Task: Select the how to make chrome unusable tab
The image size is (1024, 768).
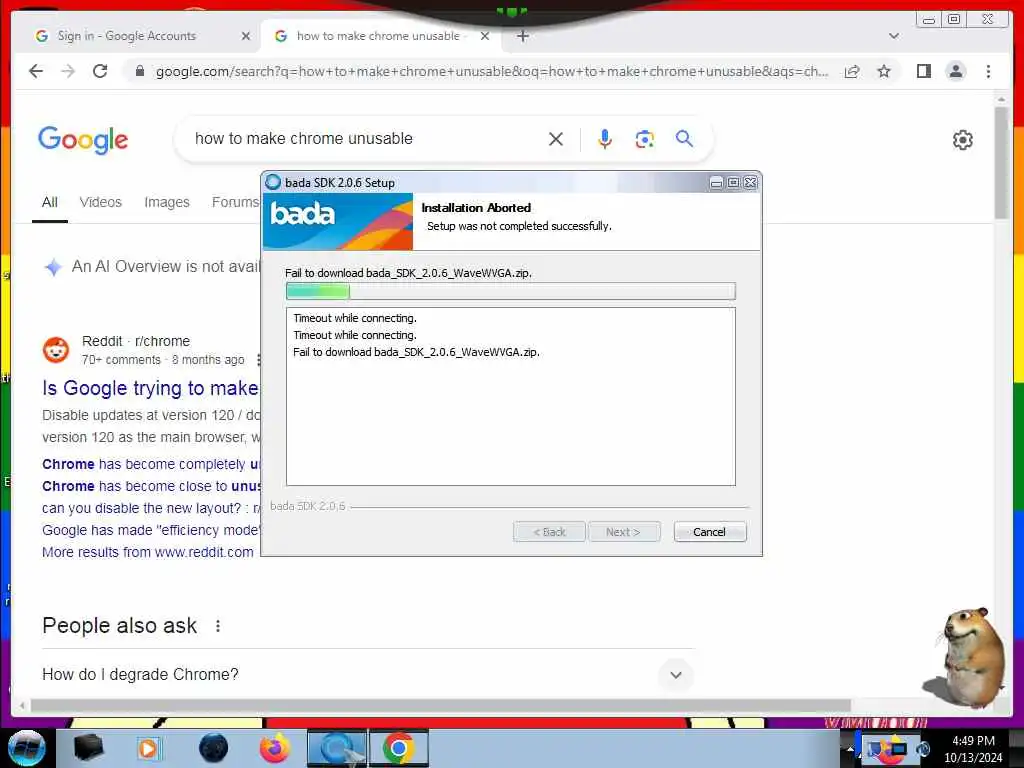Action: point(381,36)
